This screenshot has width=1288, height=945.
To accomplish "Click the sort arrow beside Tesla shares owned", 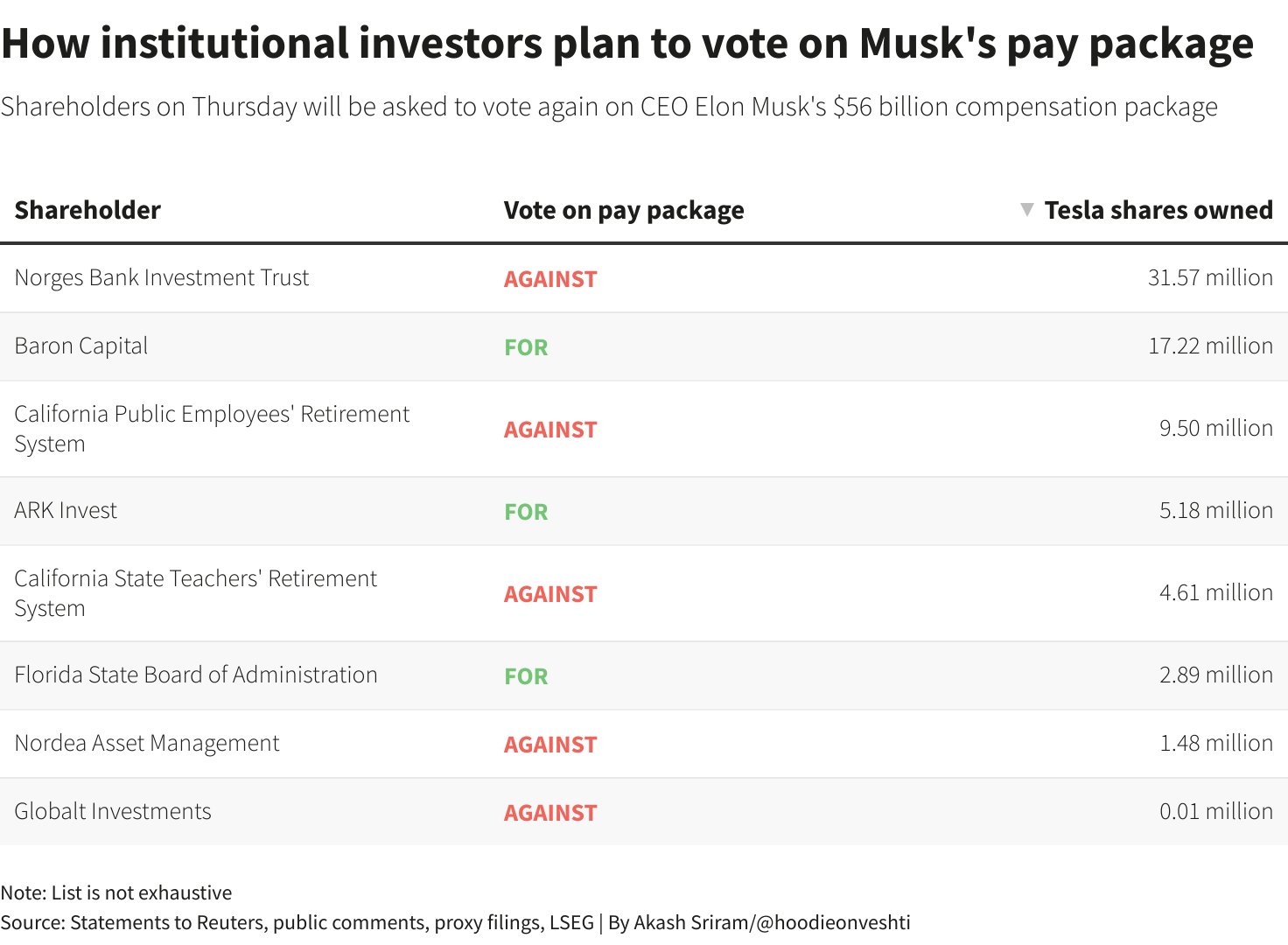I will [1027, 210].
